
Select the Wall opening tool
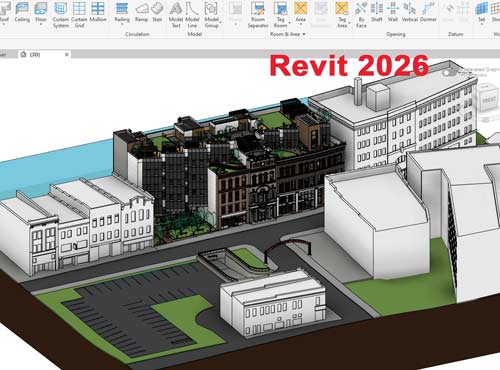(x=393, y=12)
